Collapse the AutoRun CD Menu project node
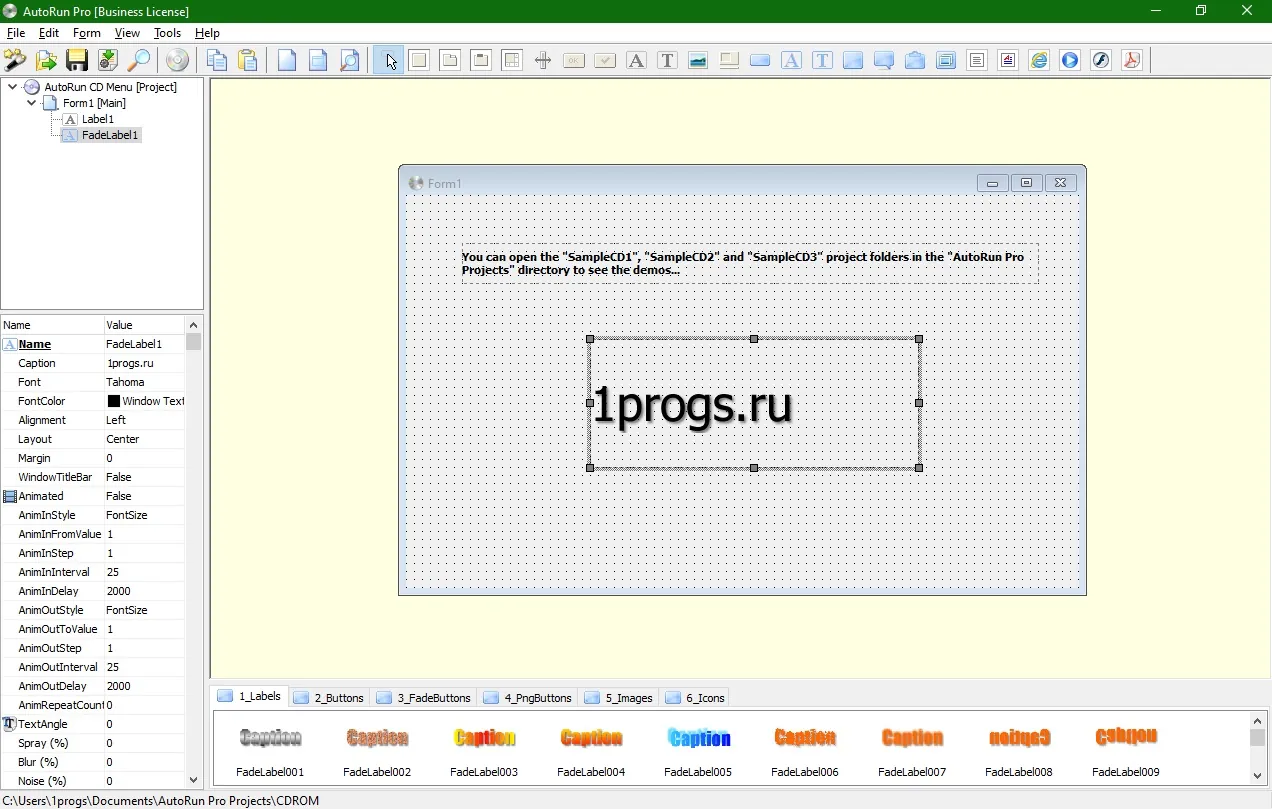 coord(12,87)
